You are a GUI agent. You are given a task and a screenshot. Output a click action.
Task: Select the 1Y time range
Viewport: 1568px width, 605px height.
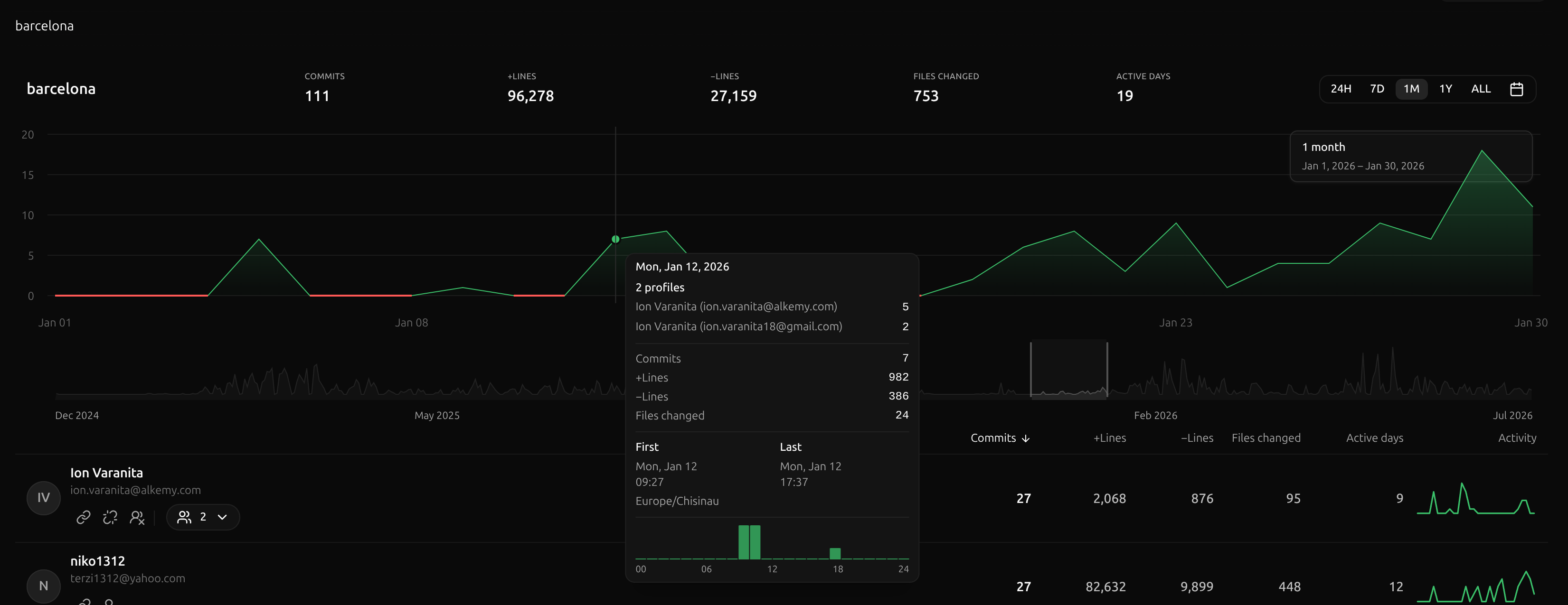click(x=1445, y=89)
